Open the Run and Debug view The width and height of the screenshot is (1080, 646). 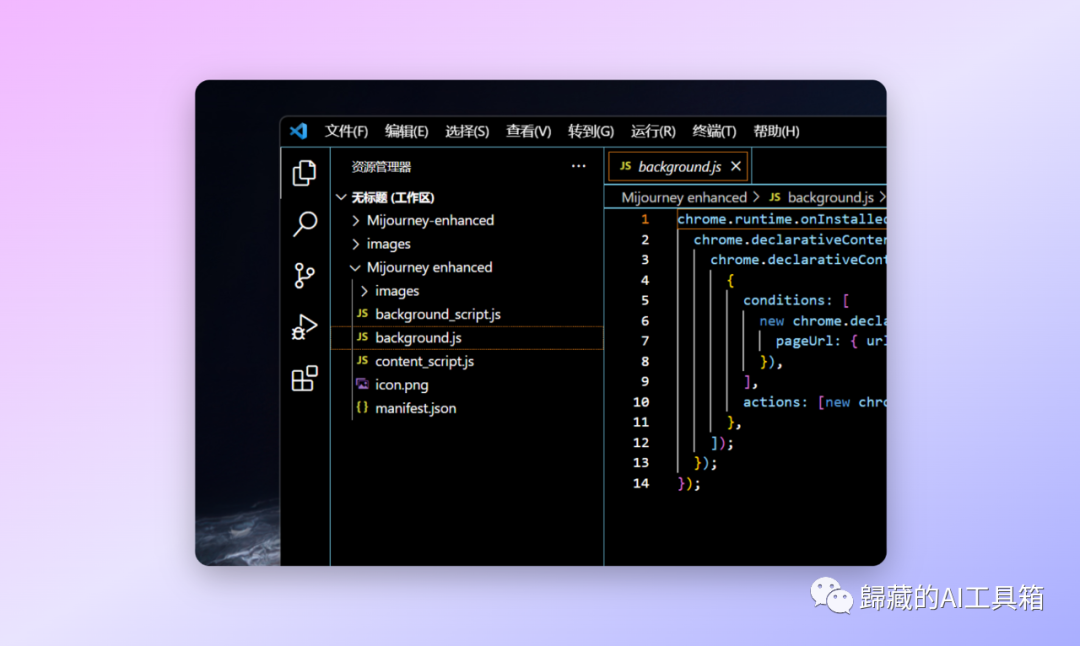[x=304, y=327]
